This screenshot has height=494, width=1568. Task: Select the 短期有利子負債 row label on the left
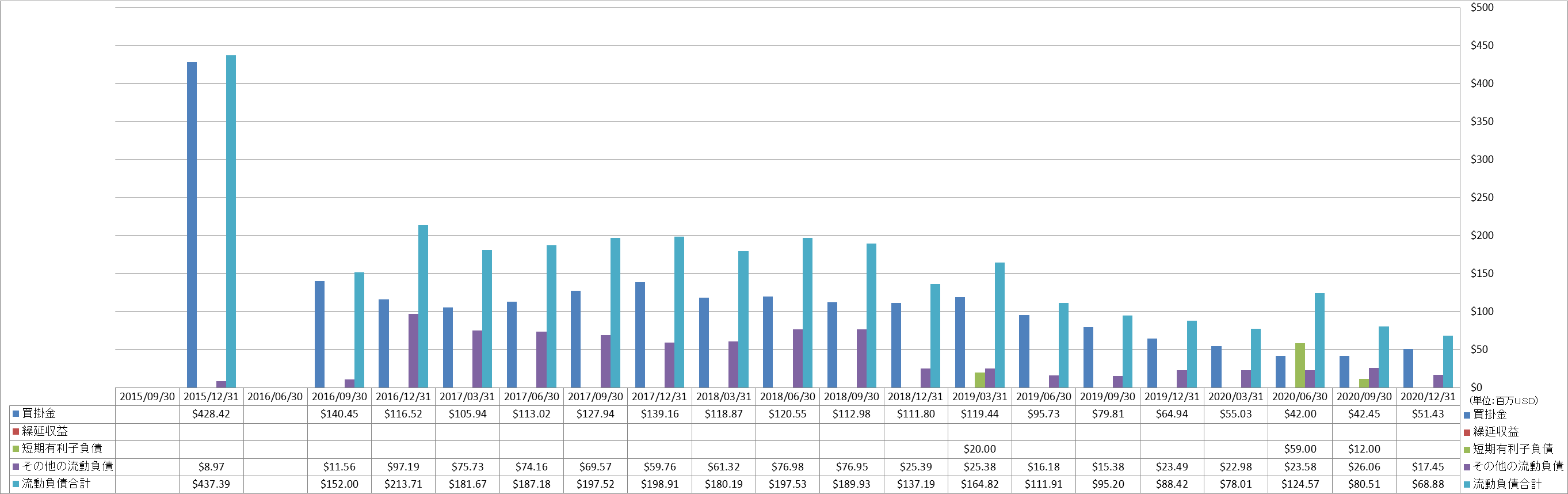click(62, 449)
